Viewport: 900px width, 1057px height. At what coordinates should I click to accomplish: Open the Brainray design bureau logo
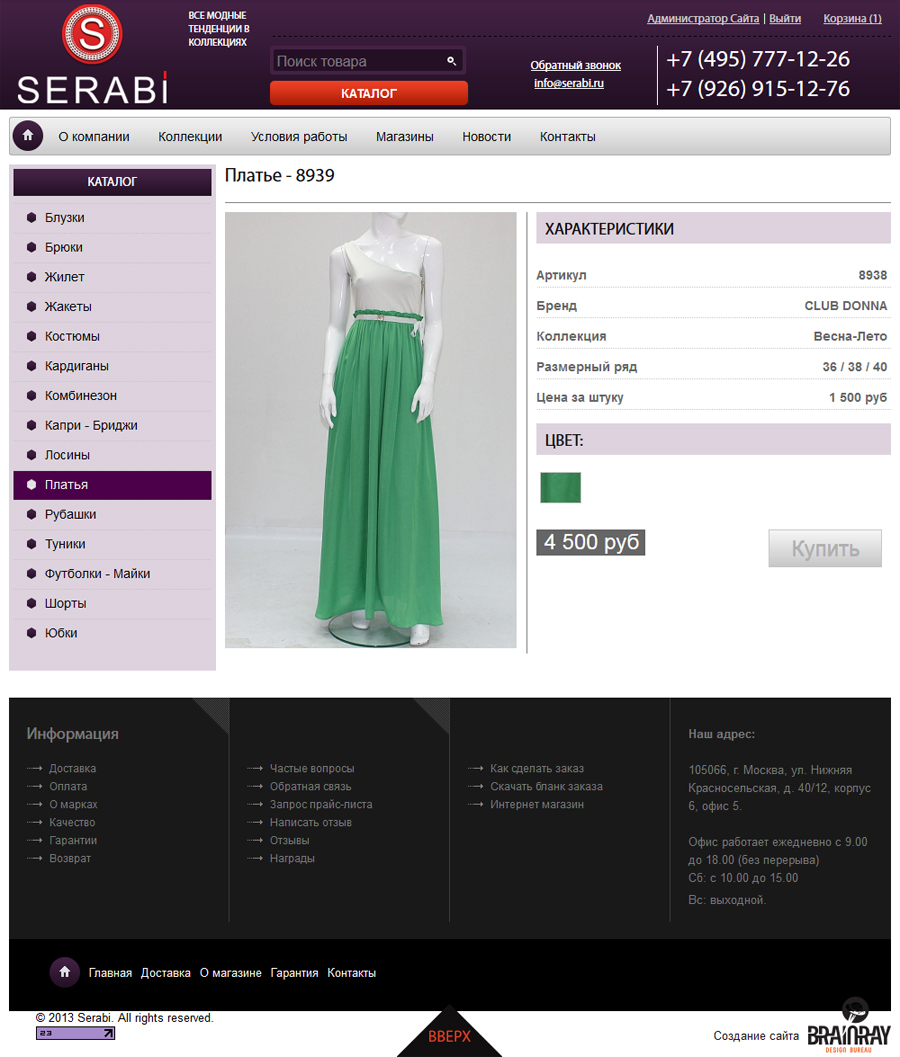tap(849, 1026)
